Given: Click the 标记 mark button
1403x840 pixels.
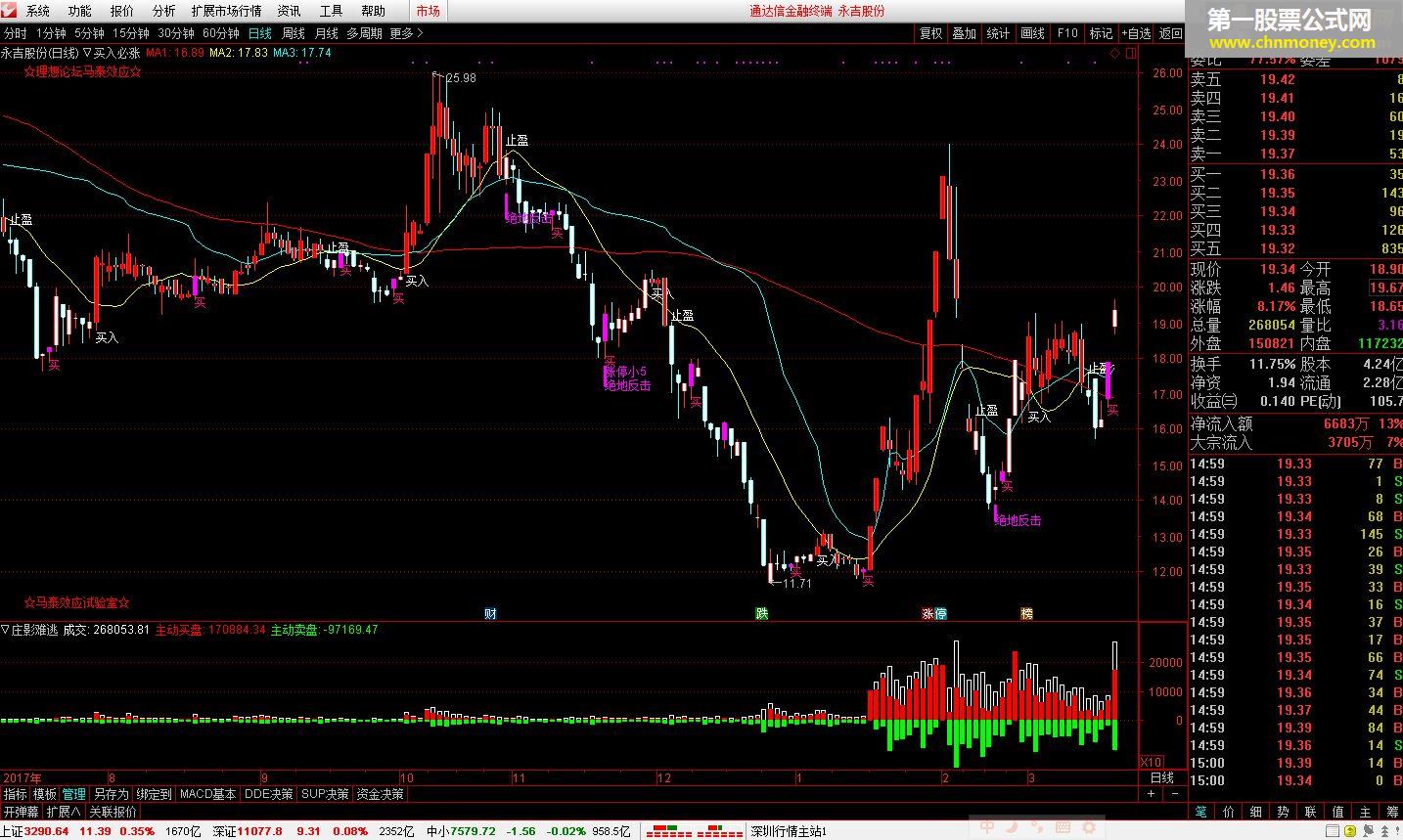Looking at the screenshot, I should (x=1102, y=32).
